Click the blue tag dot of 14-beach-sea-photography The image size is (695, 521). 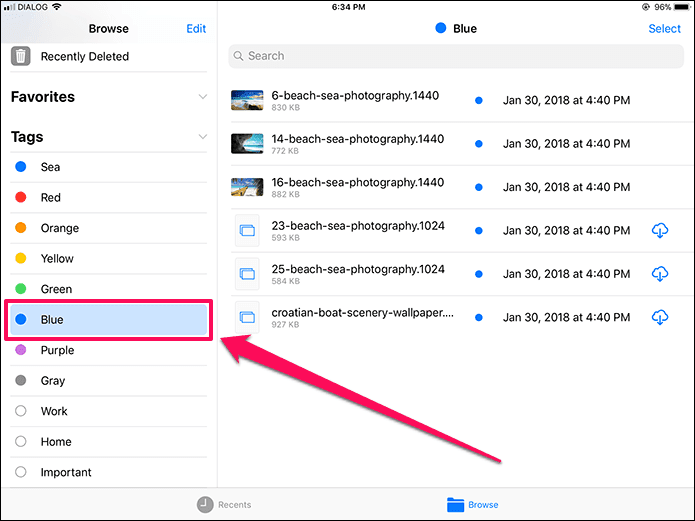click(479, 144)
